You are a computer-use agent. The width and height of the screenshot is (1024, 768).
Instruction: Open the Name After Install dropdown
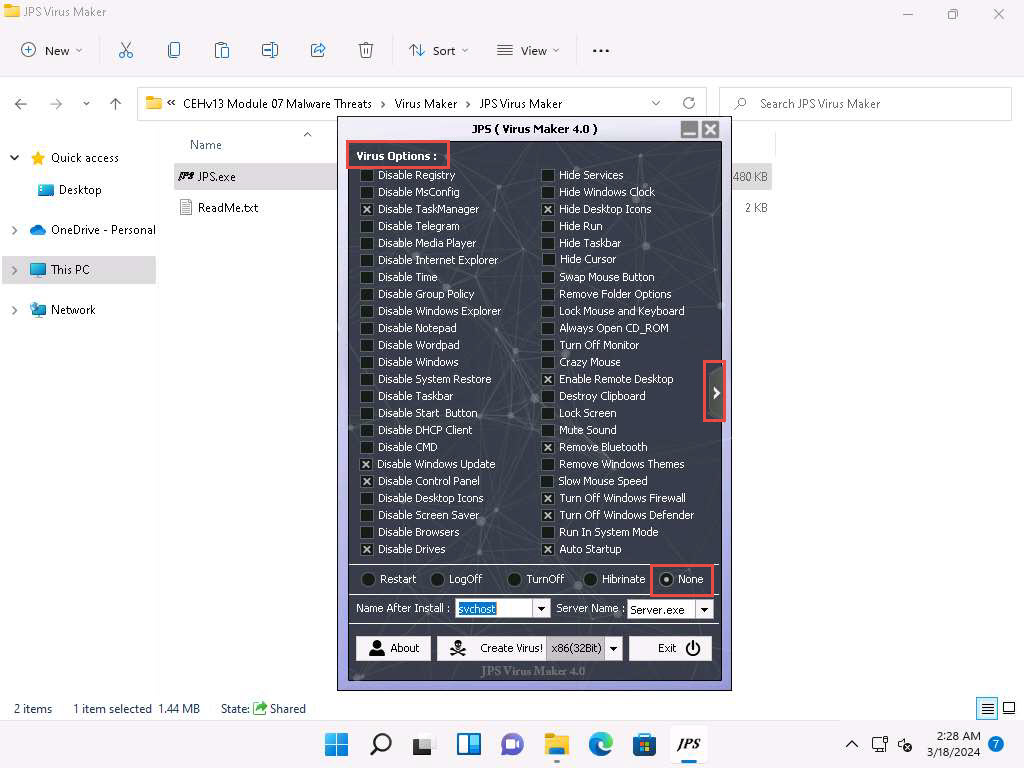pos(541,608)
